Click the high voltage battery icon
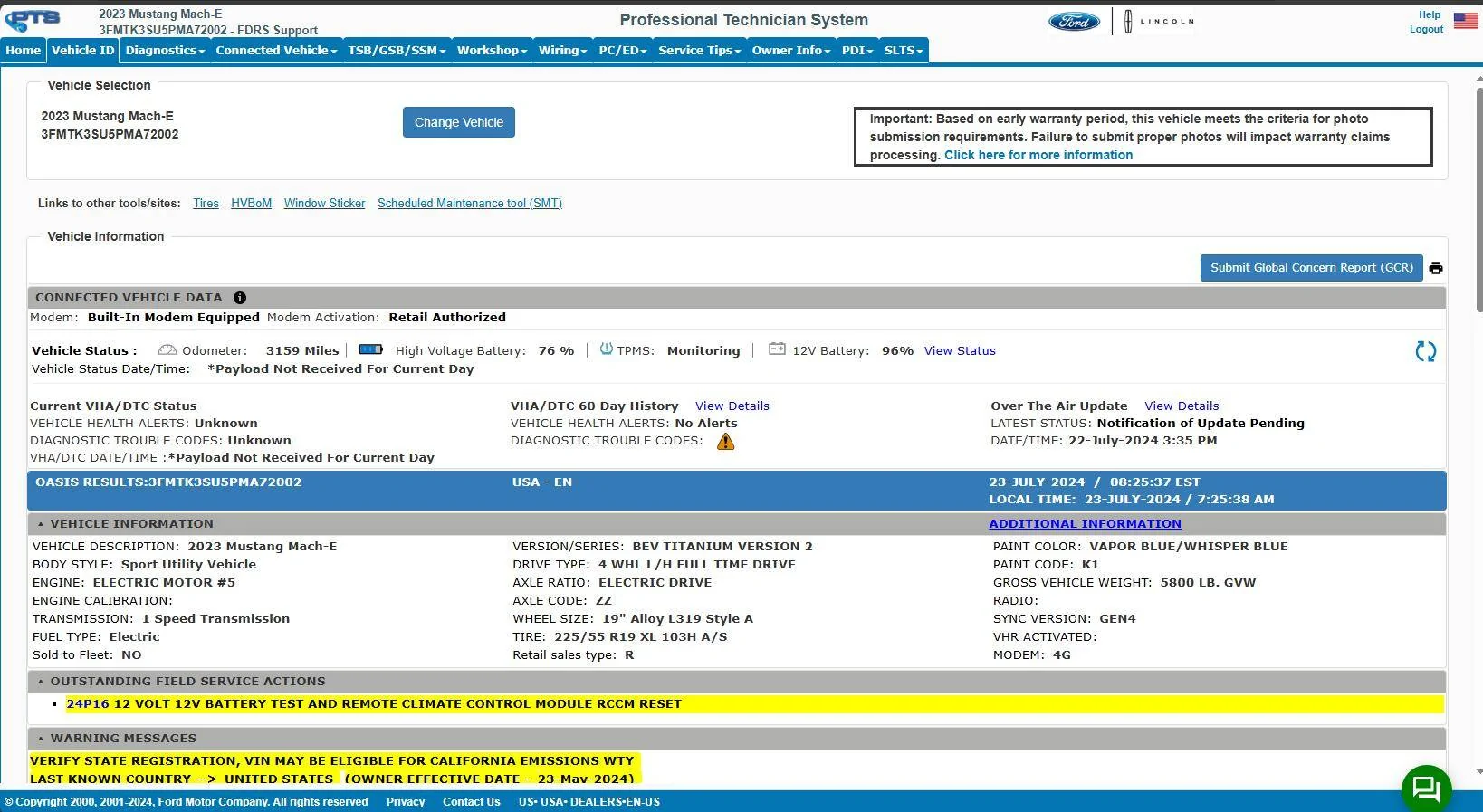The height and width of the screenshot is (812, 1483). click(x=371, y=349)
